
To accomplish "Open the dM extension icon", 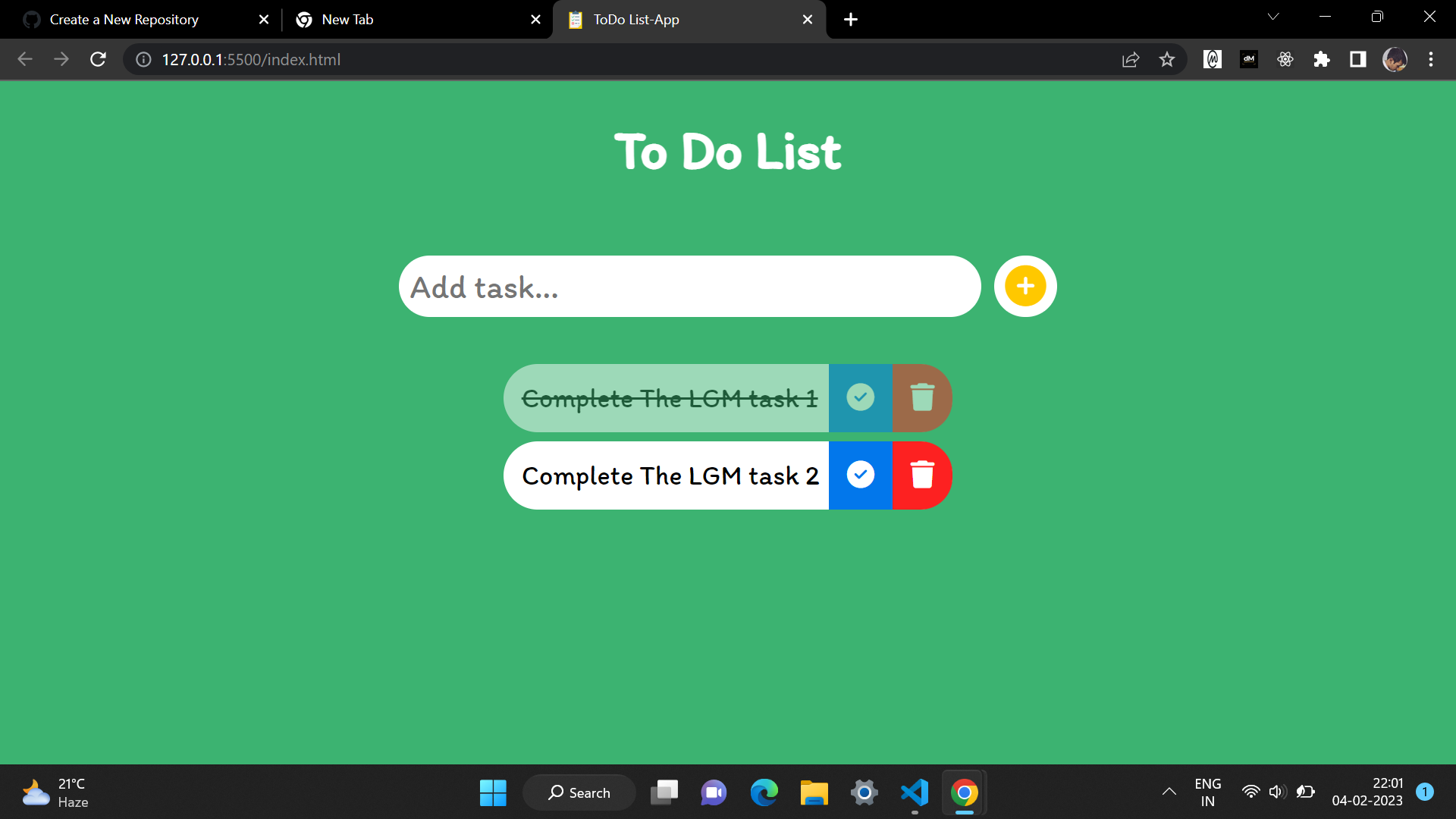I will click(x=1248, y=59).
